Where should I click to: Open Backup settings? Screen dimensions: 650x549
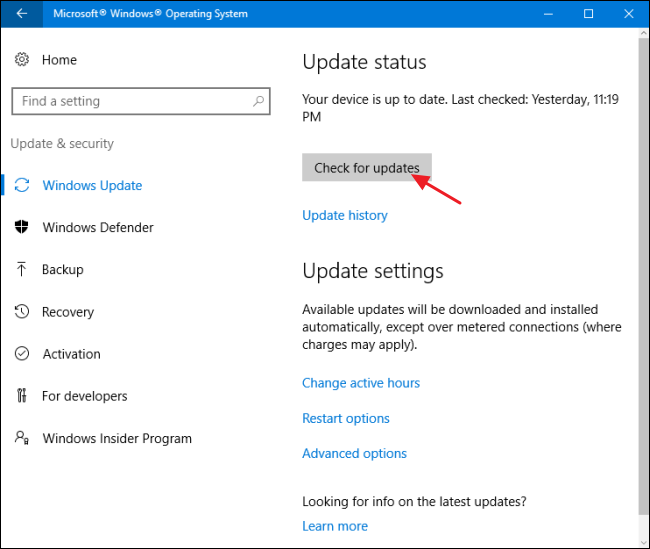point(63,270)
